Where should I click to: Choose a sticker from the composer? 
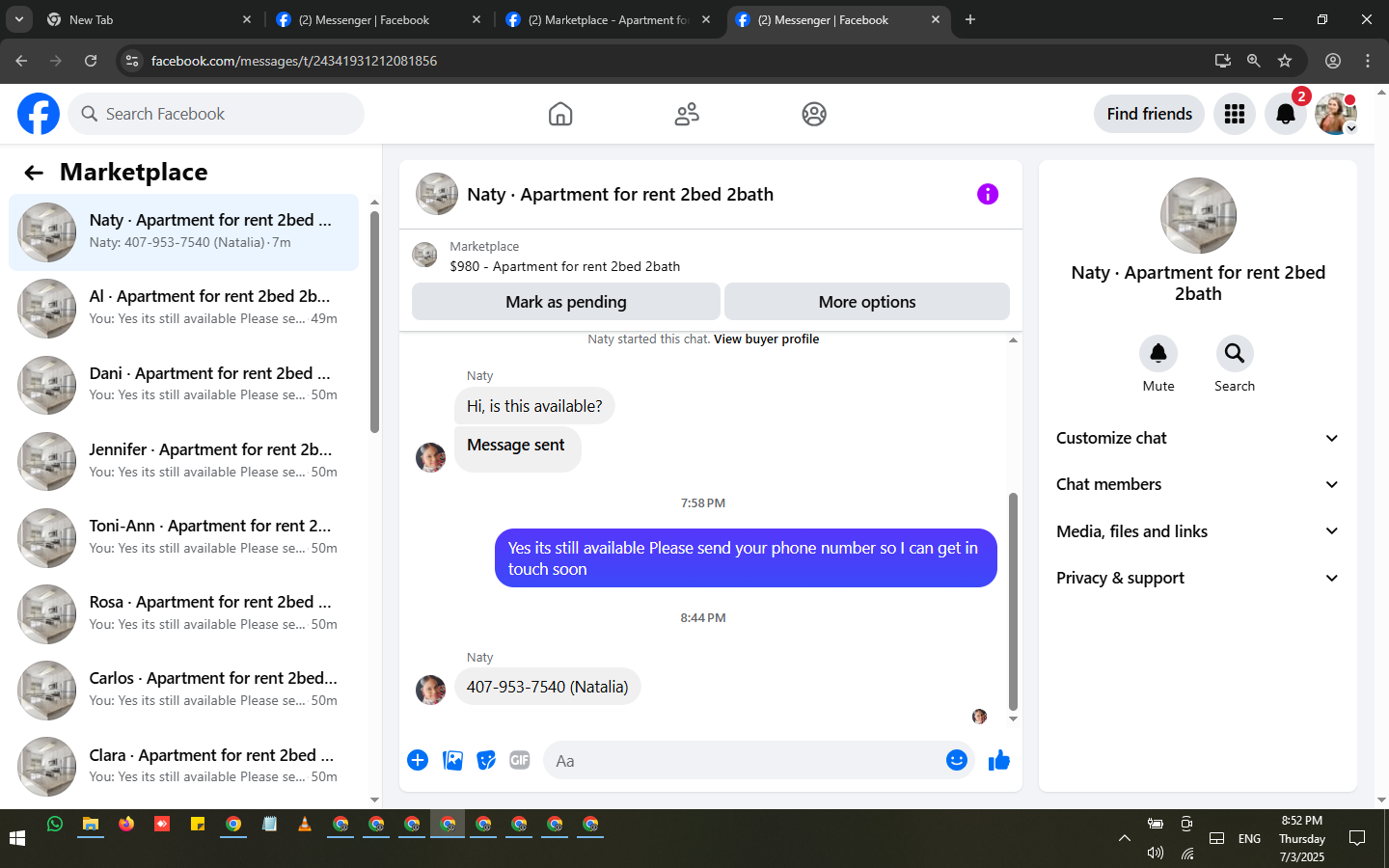tap(486, 760)
